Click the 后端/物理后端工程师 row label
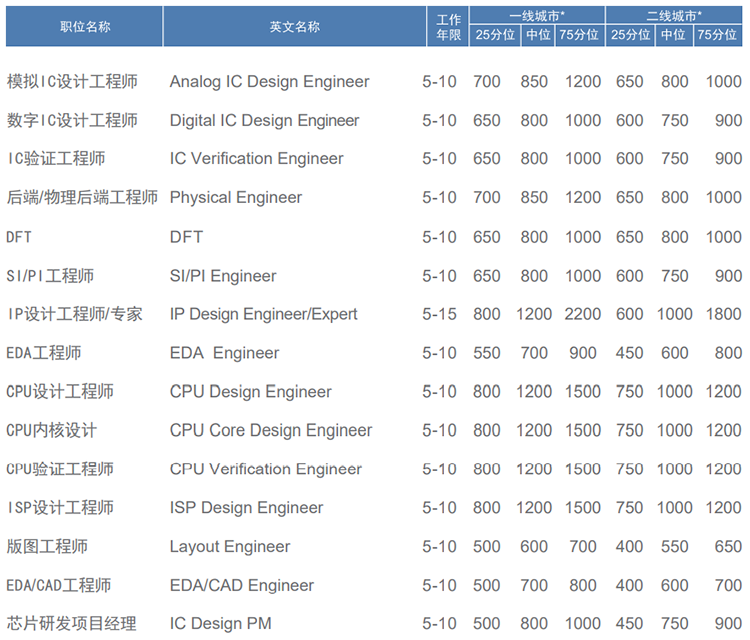This screenshot has height=640, width=750. pos(82,198)
